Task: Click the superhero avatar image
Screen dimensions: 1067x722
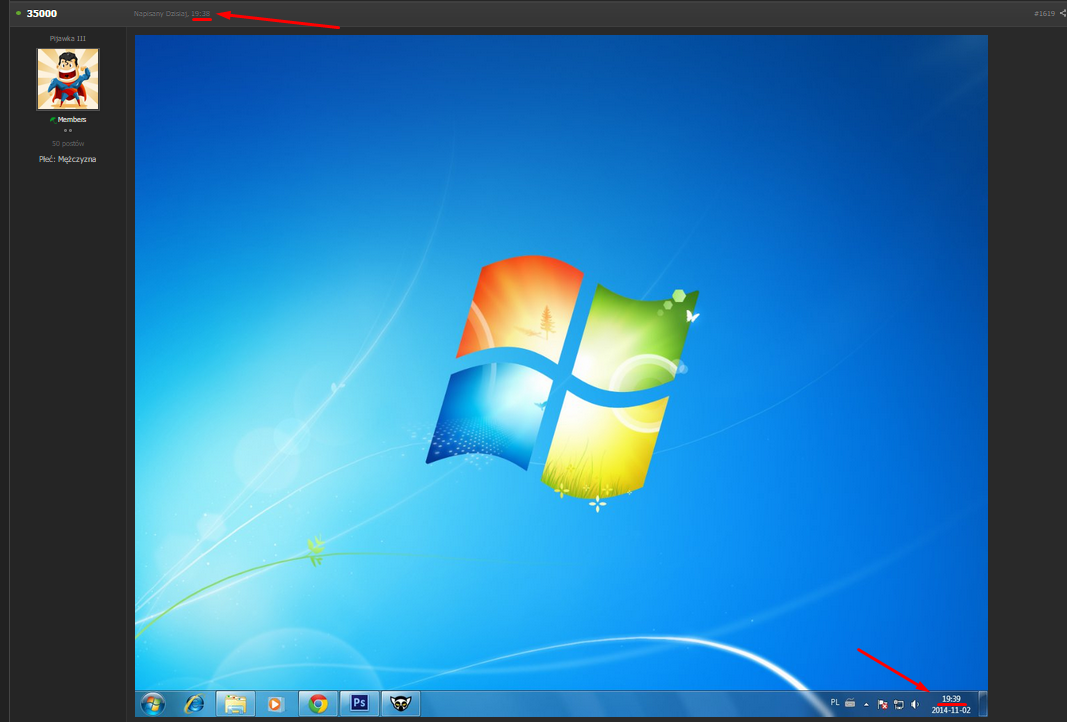Action: pyautogui.click(x=68, y=79)
